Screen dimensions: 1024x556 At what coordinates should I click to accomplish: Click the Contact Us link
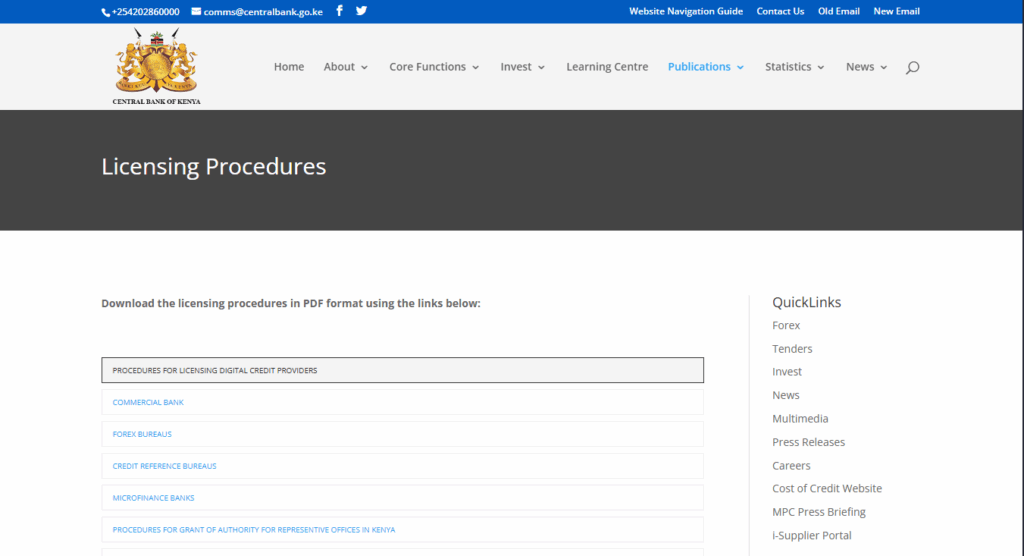780,12
